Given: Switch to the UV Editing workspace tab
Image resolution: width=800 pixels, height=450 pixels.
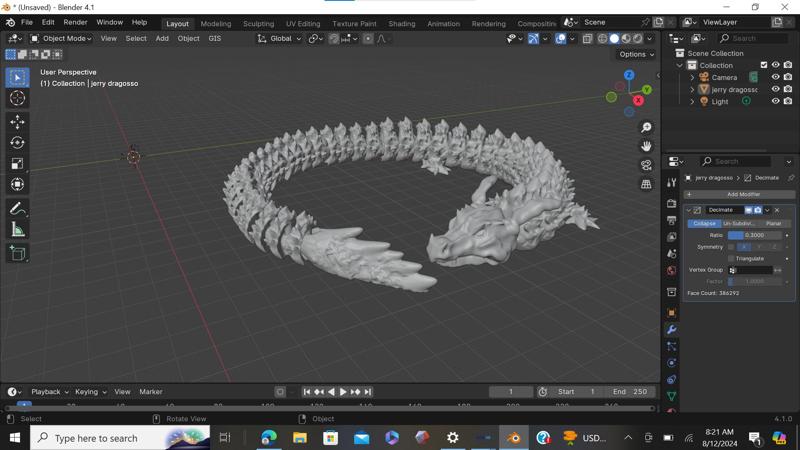Looking at the screenshot, I should point(303,23).
